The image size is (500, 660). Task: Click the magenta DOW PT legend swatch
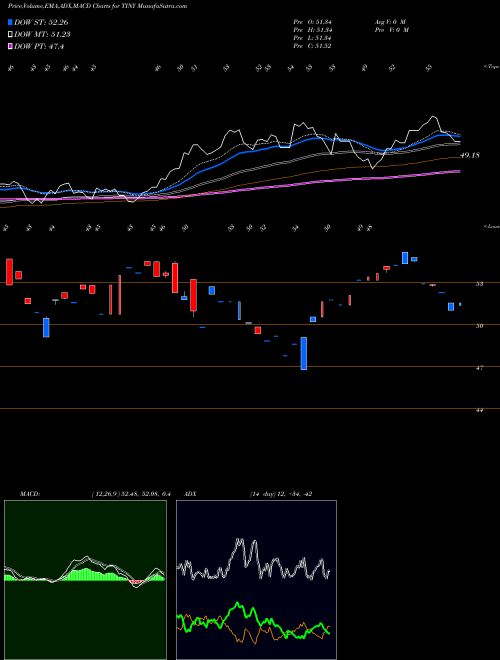coord(11,47)
